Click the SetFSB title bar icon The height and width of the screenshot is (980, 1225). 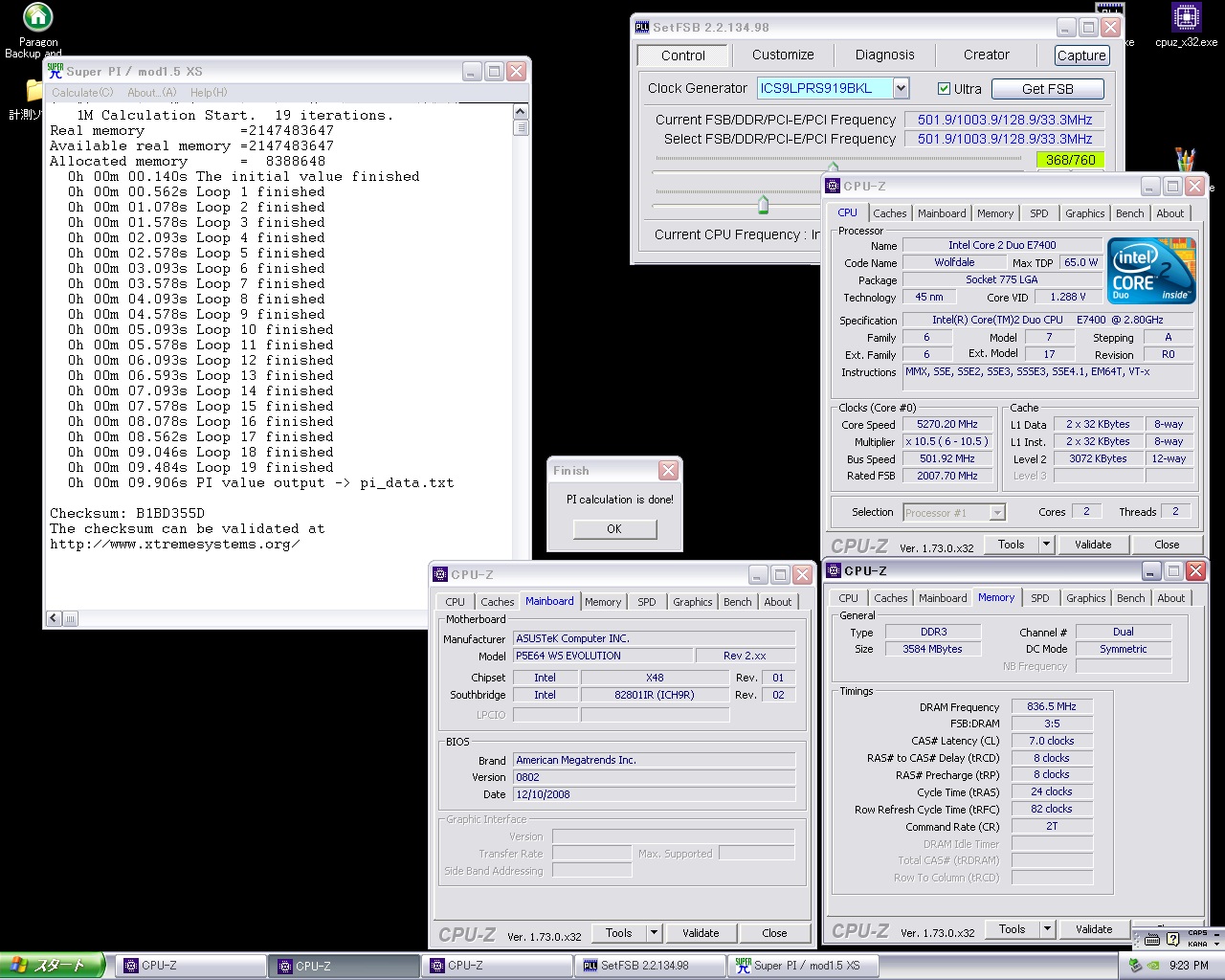tap(643, 27)
